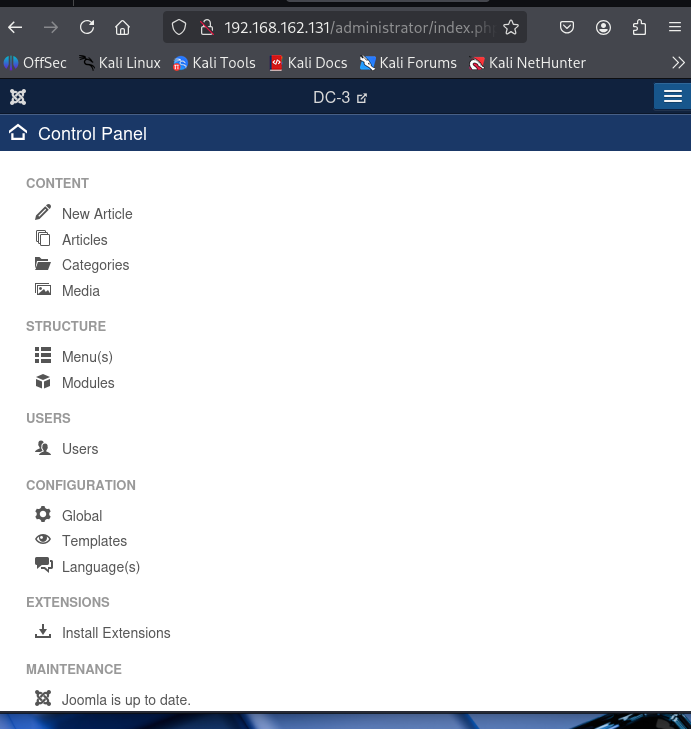Go back to the previous browser page
Screen dimensions: 691x729
[x=15, y=27]
